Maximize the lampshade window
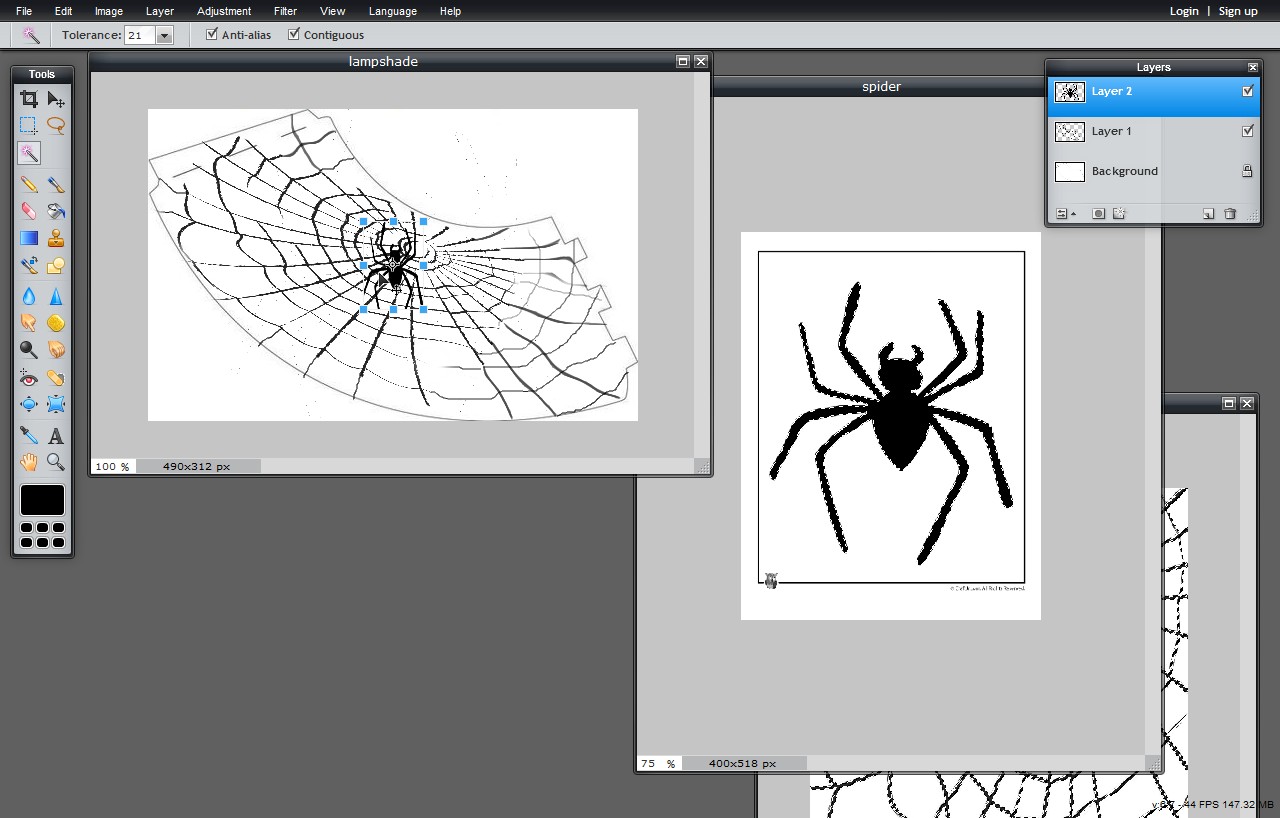1280x818 pixels. [683, 61]
